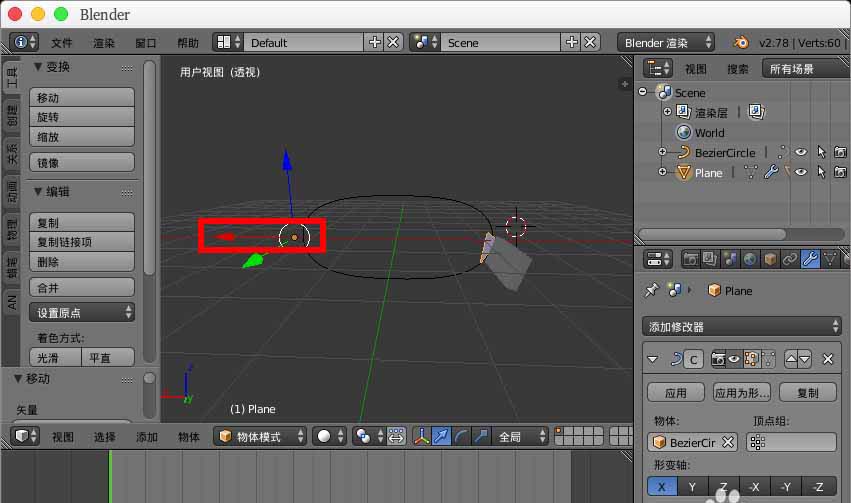Delete the current Scene
Screen dimensions: 851x503
click(x=590, y=42)
